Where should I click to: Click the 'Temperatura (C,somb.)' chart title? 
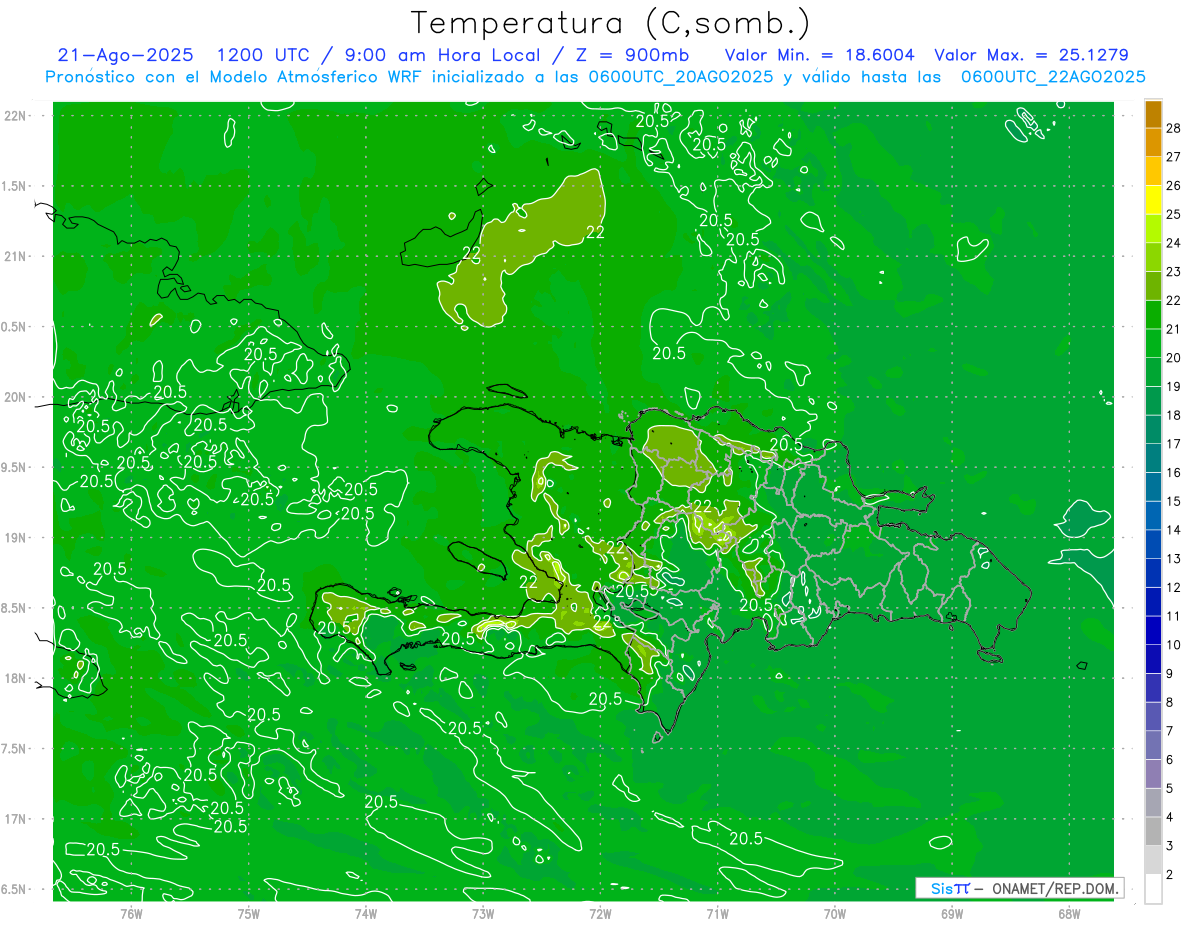coord(611,23)
